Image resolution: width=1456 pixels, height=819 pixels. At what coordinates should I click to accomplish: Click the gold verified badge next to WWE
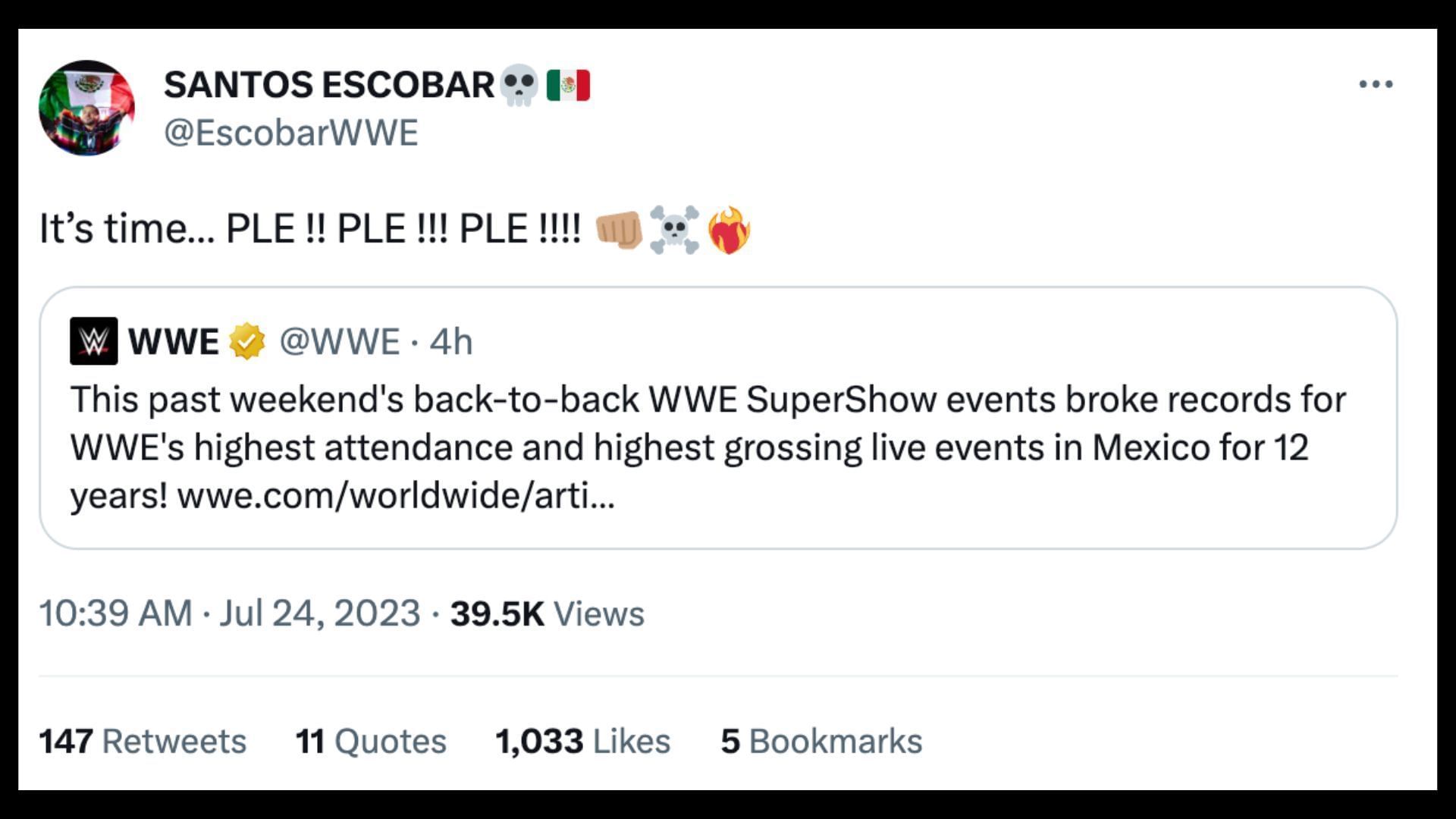click(x=247, y=341)
